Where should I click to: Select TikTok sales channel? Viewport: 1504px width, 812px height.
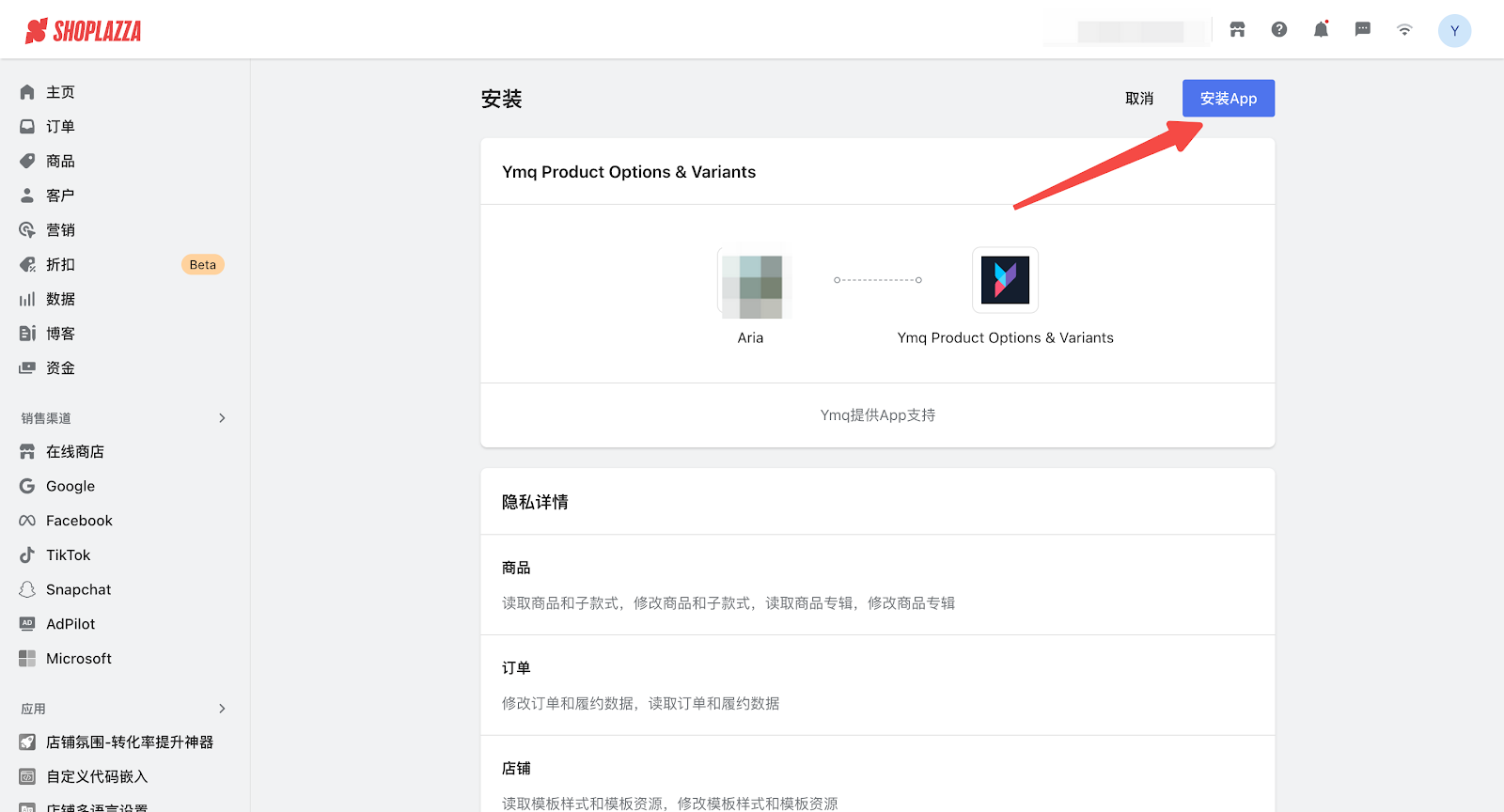pos(69,555)
